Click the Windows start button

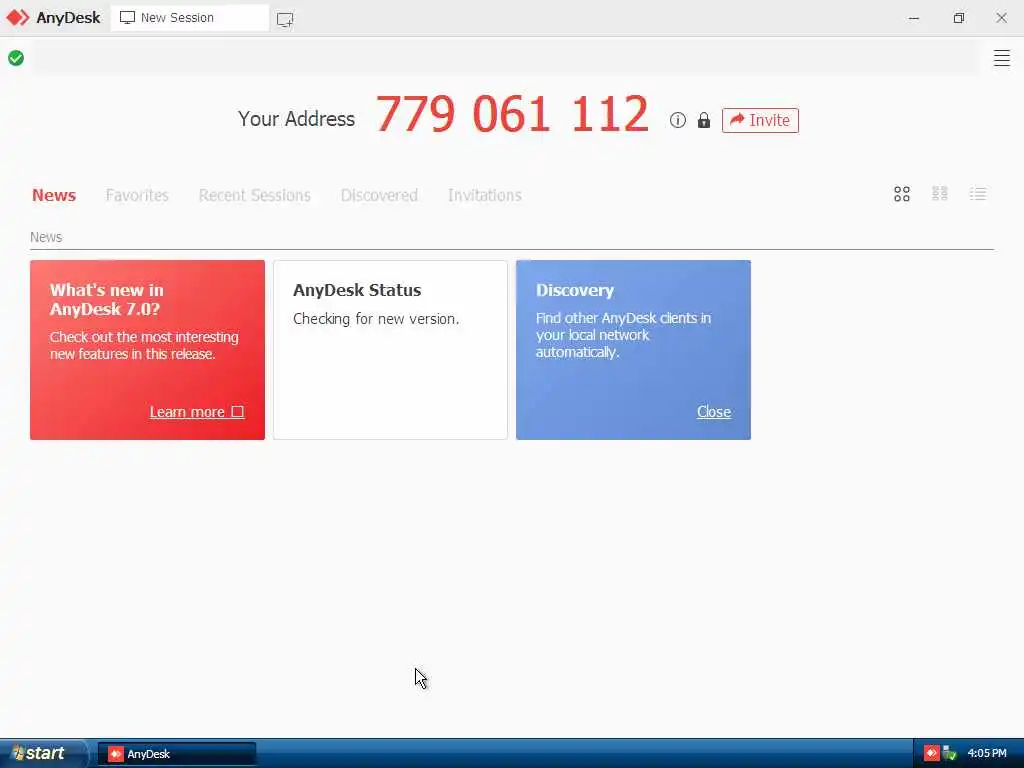[x=43, y=753]
